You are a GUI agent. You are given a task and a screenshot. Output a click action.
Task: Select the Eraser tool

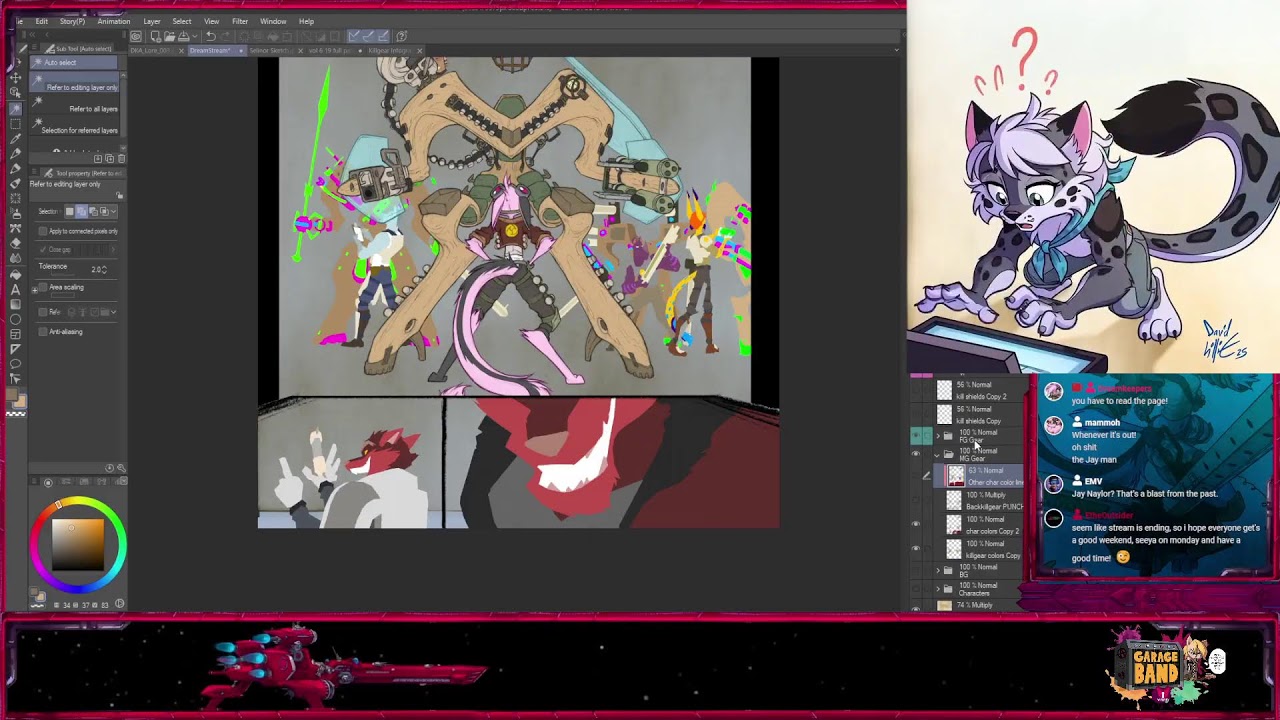coord(16,243)
